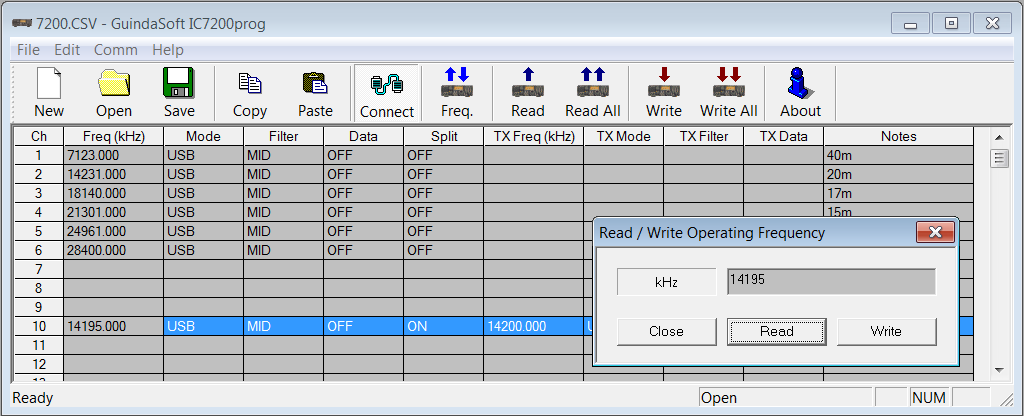Click the 17m note cell
1024x416 pixels.
click(899, 193)
